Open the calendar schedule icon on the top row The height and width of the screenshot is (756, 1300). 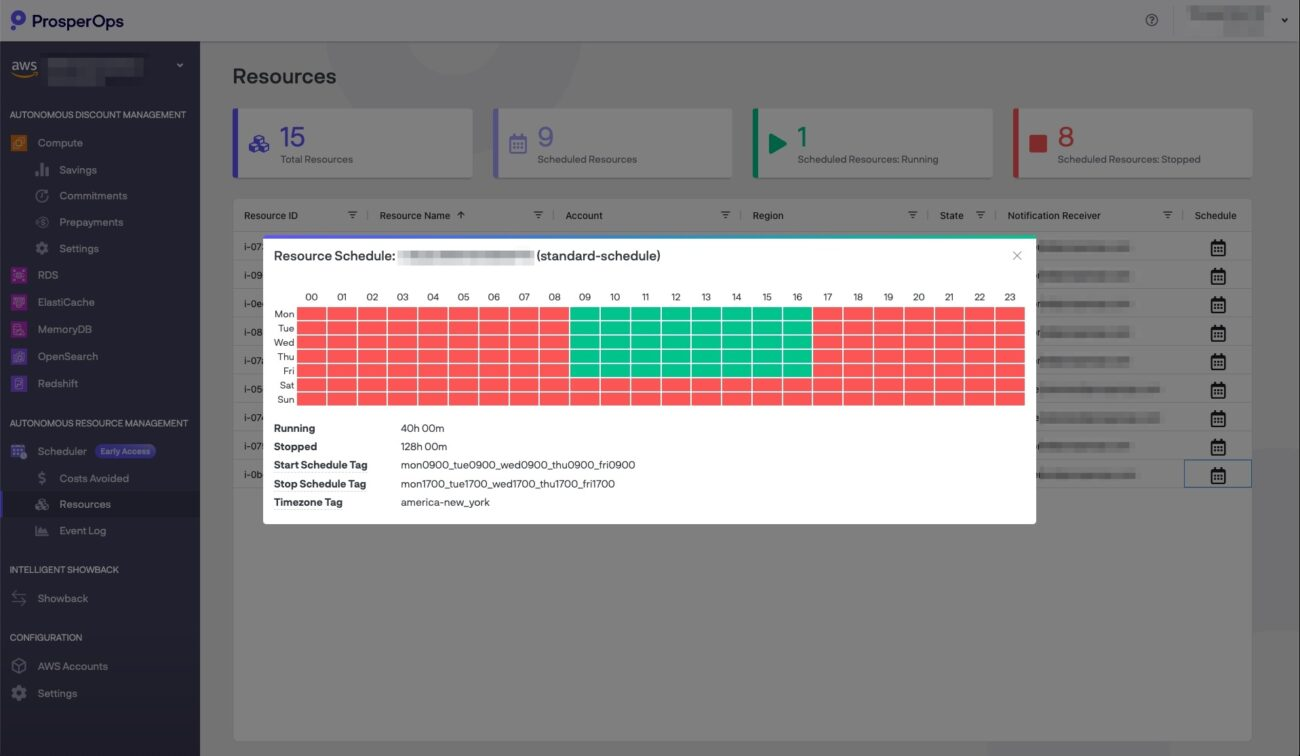pyautogui.click(x=1217, y=247)
